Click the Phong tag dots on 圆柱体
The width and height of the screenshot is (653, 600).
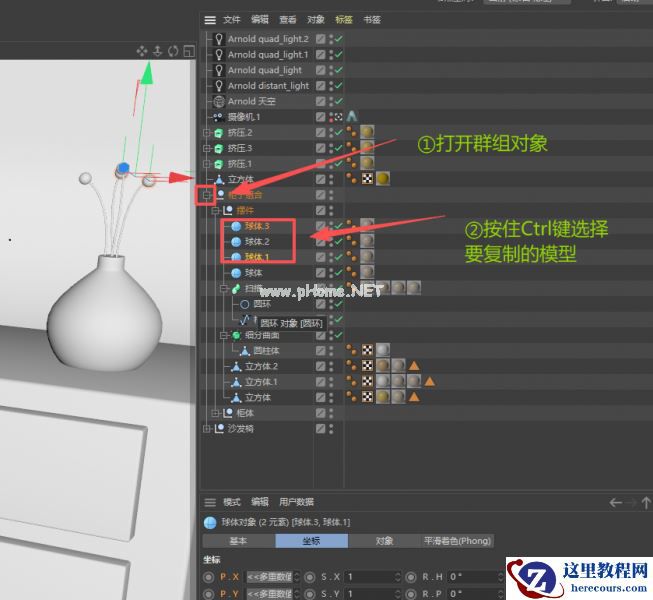pyautogui.click(x=351, y=350)
